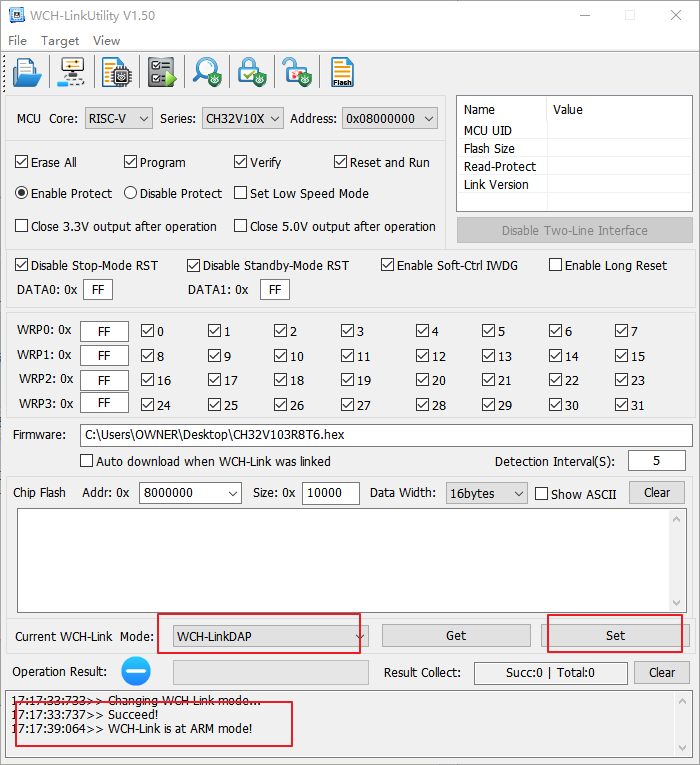This screenshot has height=765, width=700.
Task: Click the read chip info icon
Action: [117, 73]
